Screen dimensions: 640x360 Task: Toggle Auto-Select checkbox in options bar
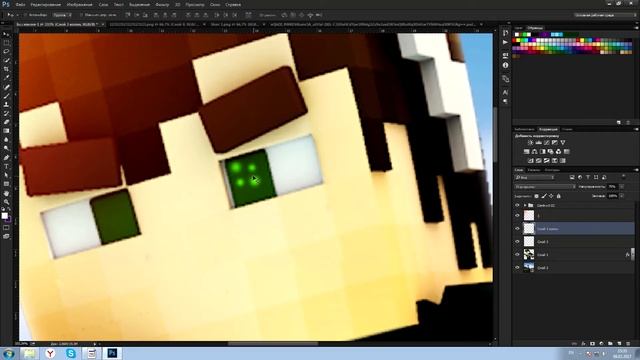25,15
